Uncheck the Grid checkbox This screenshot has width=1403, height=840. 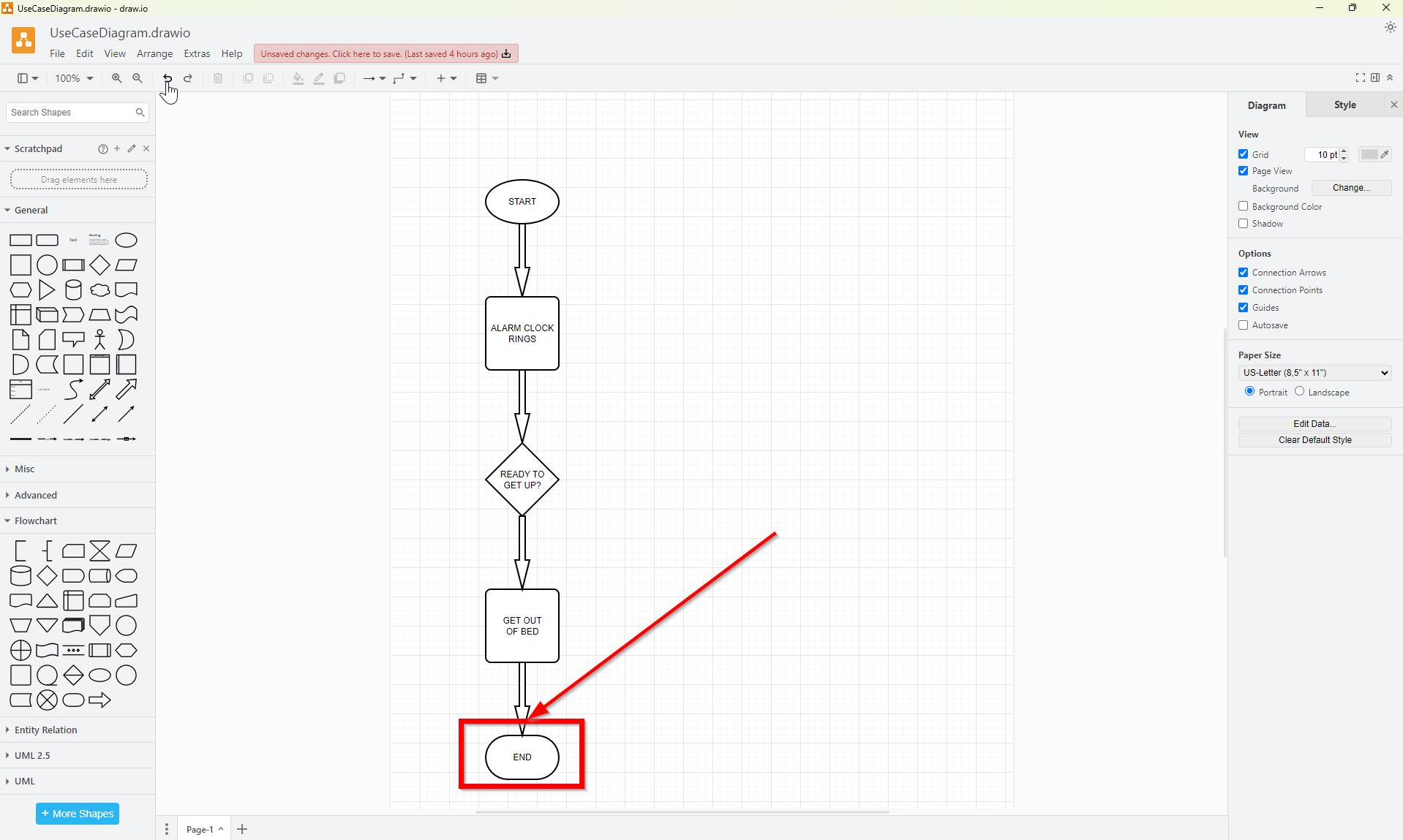[1243, 154]
